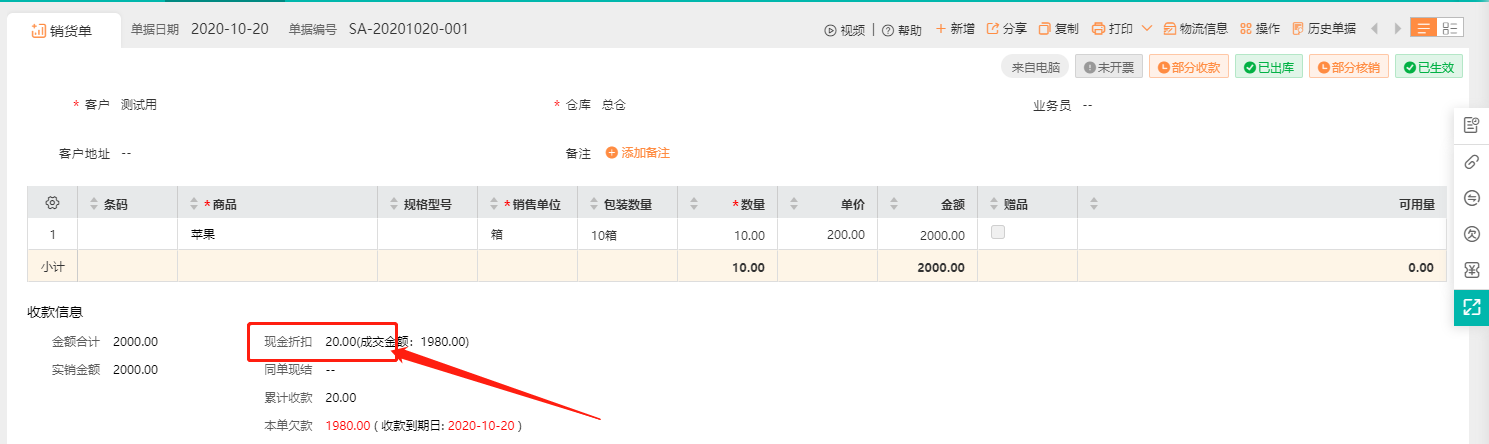Sort by the 商品 column arrows
The width and height of the screenshot is (1489, 444).
[195, 204]
